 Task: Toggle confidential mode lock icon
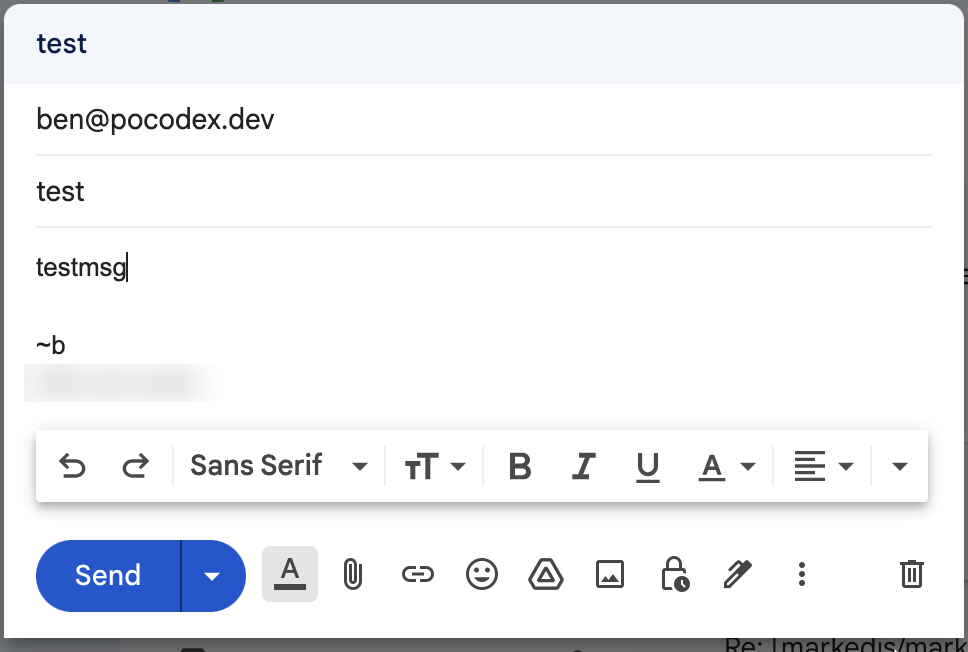click(x=674, y=574)
